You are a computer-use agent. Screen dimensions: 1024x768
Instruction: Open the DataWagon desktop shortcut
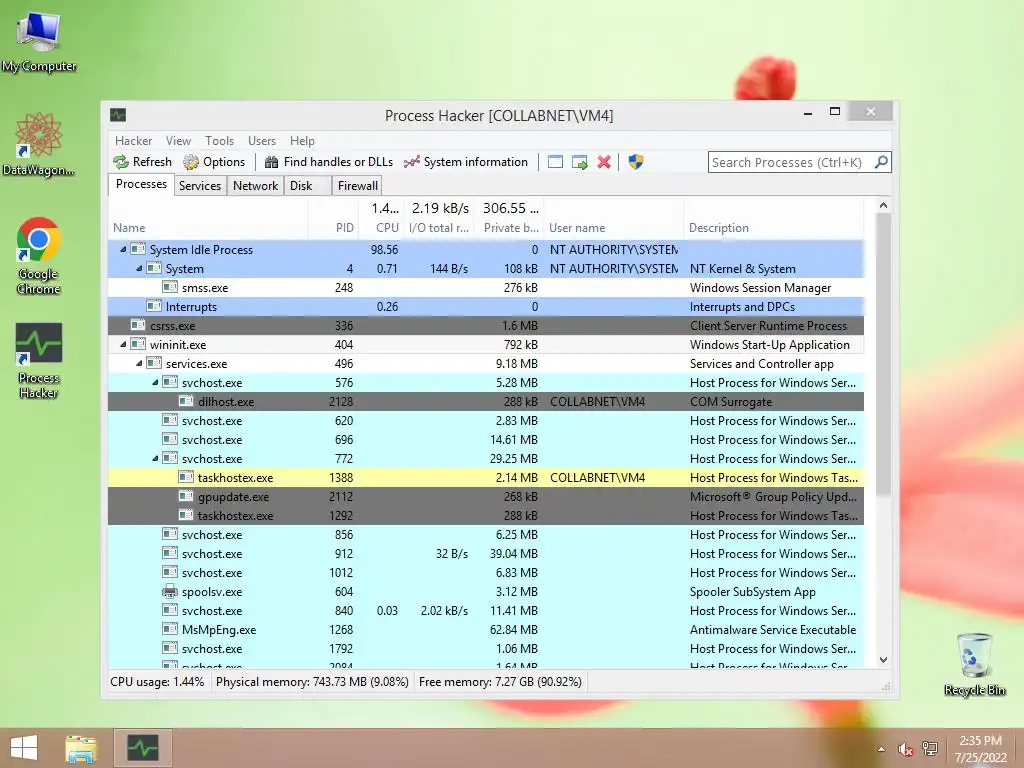(39, 144)
